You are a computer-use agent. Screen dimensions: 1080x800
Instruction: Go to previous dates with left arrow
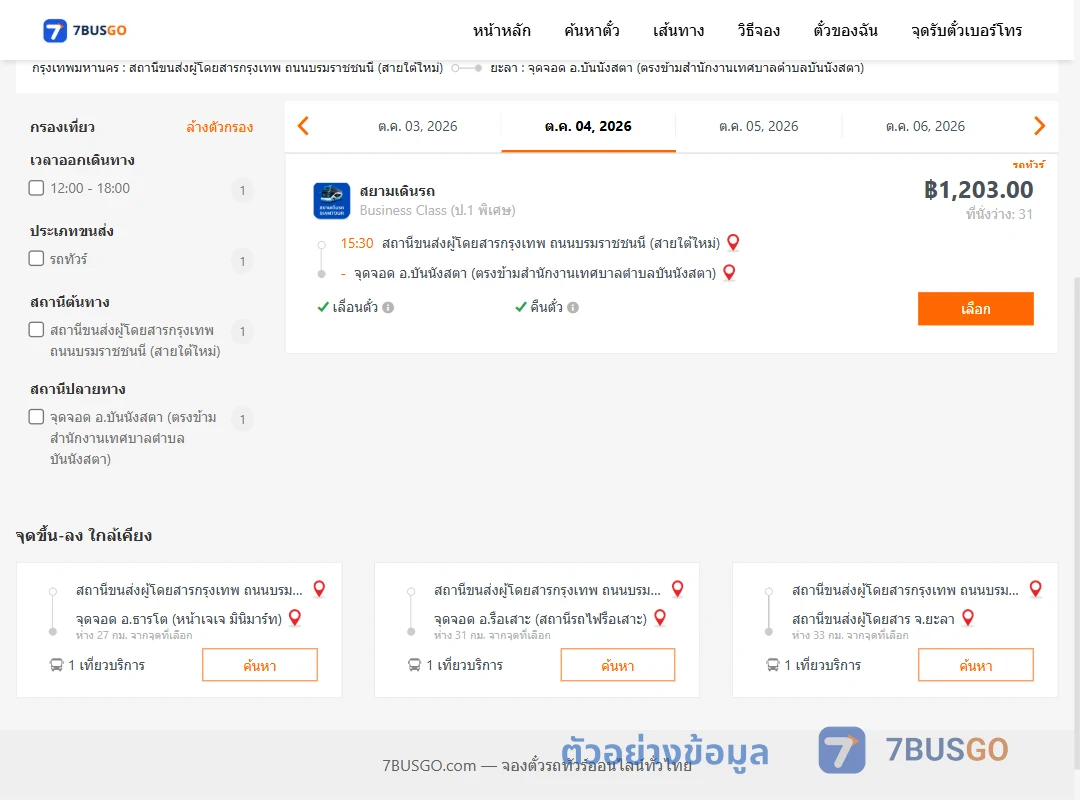[303, 126]
